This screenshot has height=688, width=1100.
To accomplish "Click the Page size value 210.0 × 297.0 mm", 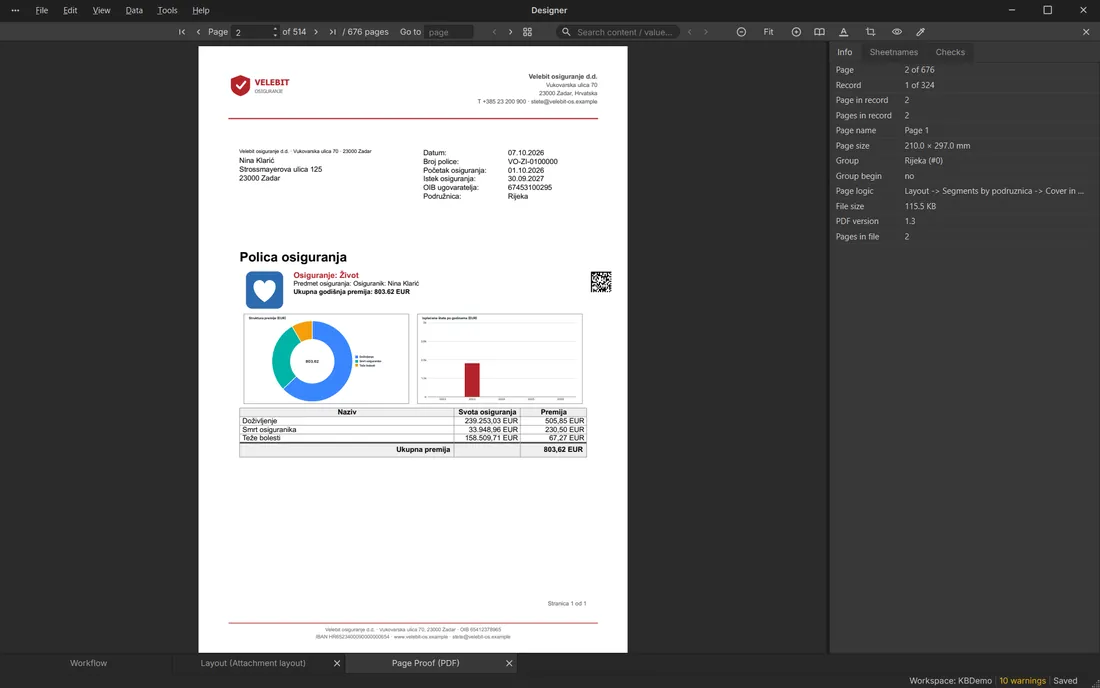I will (937, 146).
